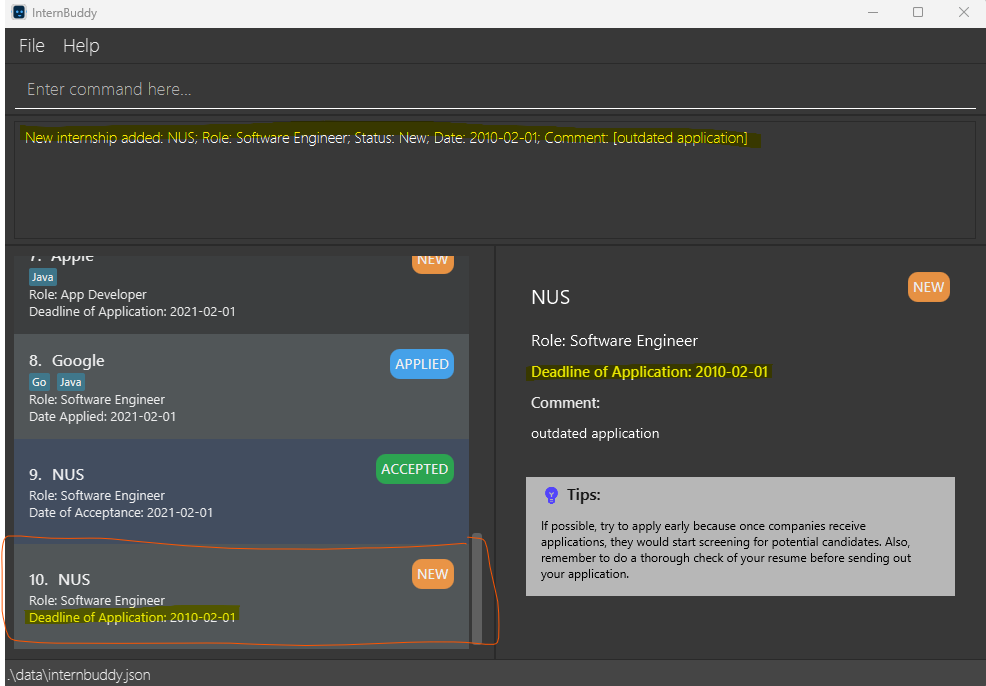Click Deadline of Application: 2021-02-01 on Apple card
The height and width of the screenshot is (686, 986).
tap(132, 311)
